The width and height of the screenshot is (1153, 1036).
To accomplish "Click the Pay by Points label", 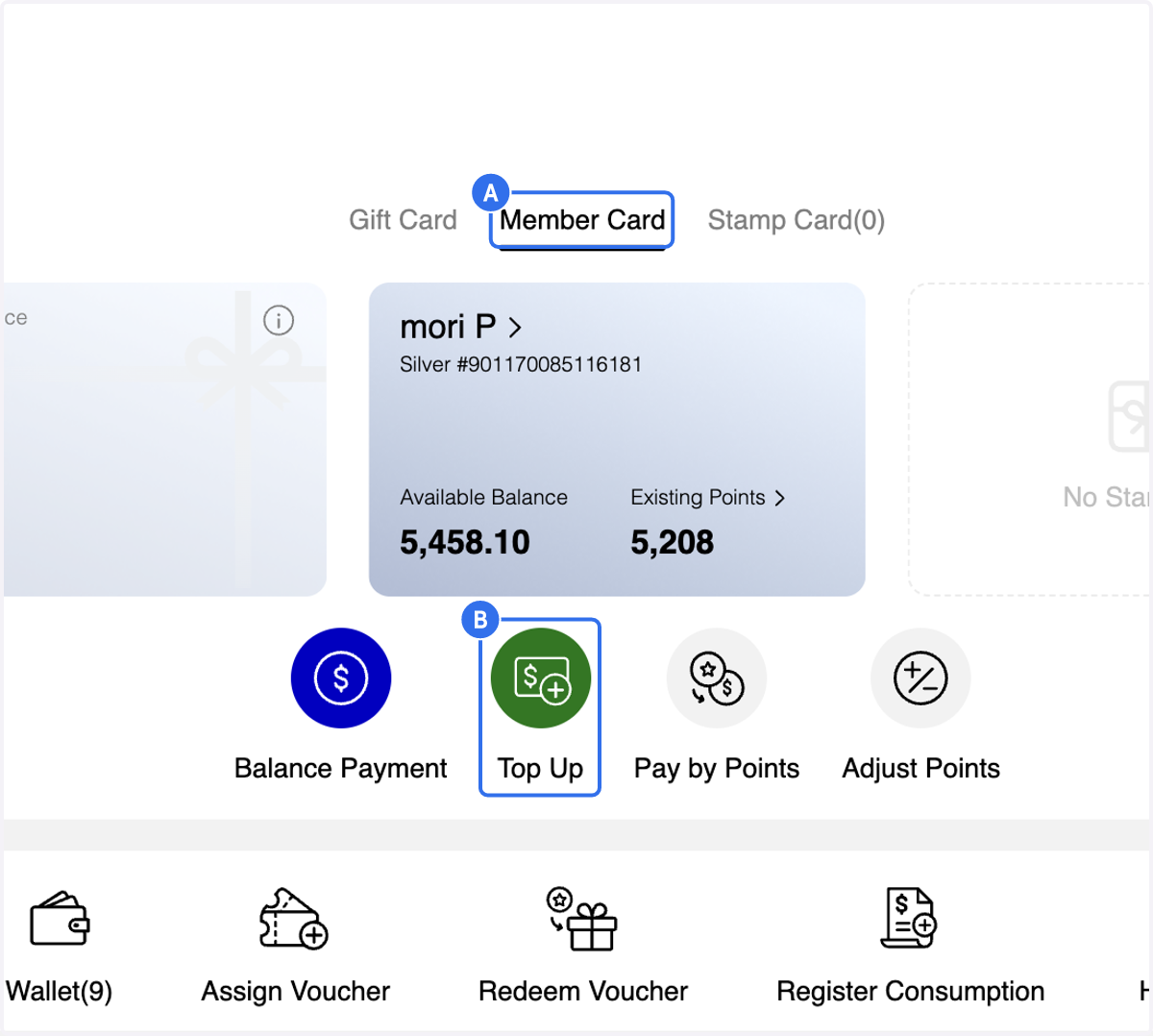I will (717, 769).
